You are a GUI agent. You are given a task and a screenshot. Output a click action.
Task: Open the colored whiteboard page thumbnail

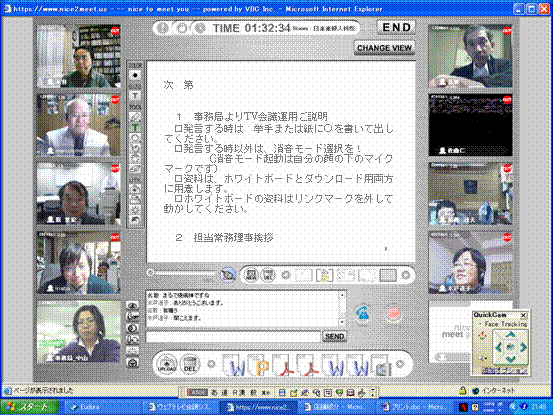click(325, 275)
